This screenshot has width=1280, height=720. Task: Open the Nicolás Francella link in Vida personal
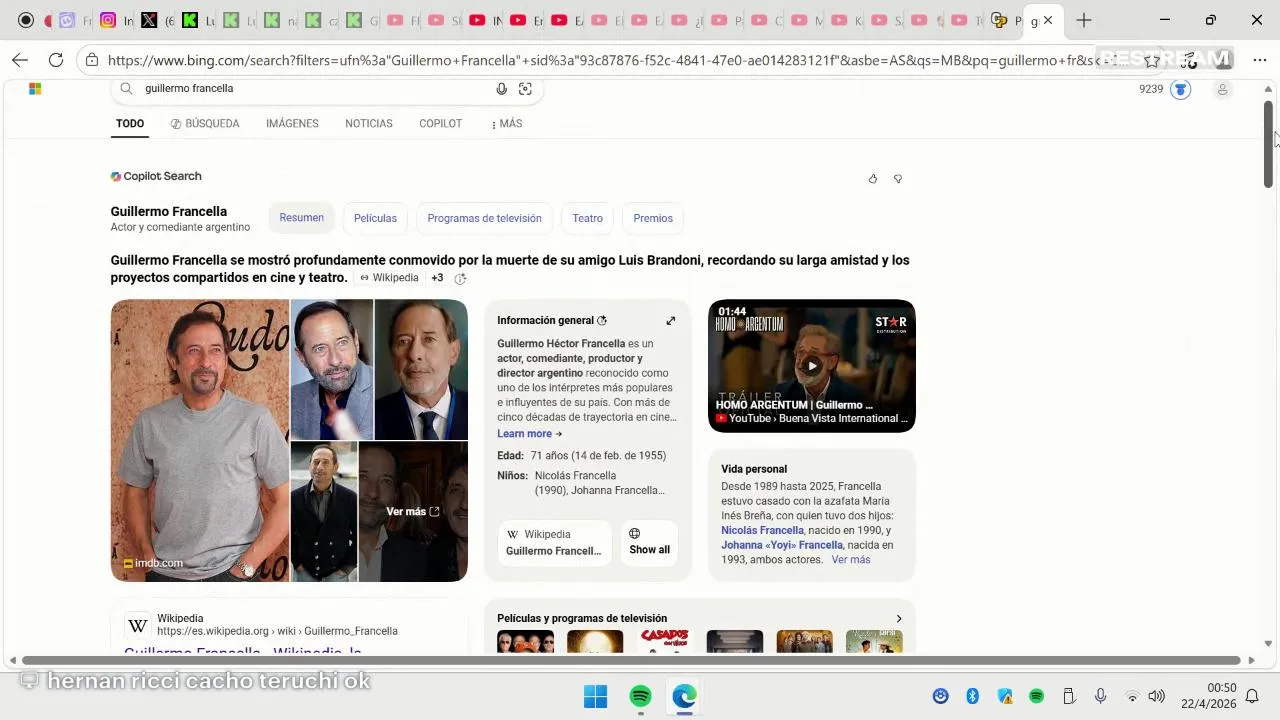(x=762, y=531)
